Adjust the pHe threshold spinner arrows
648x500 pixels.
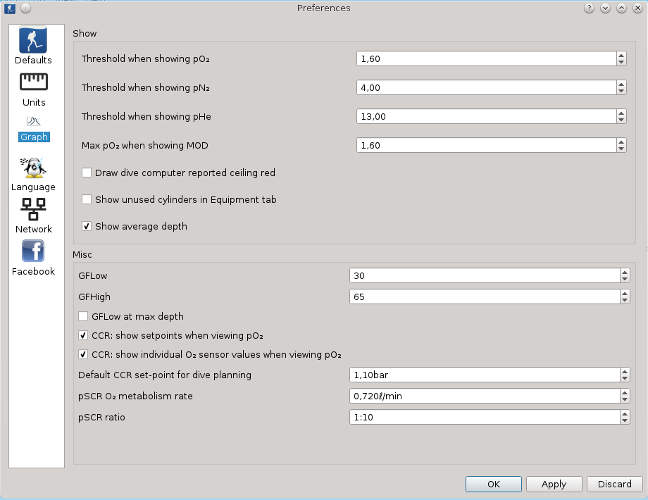coord(621,117)
